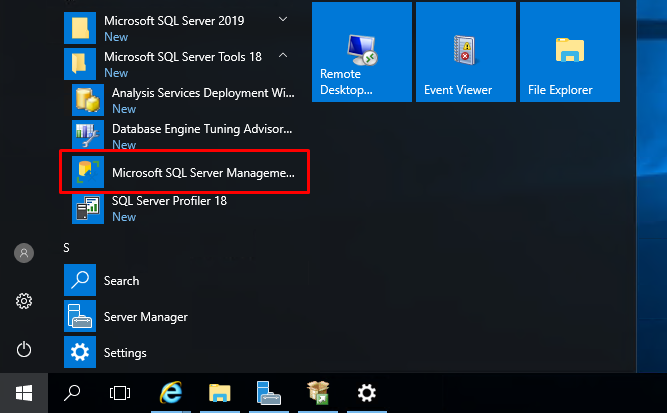Open Database Engine Tuning Advisor
Screen dimensions: 667x414
(184, 136)
